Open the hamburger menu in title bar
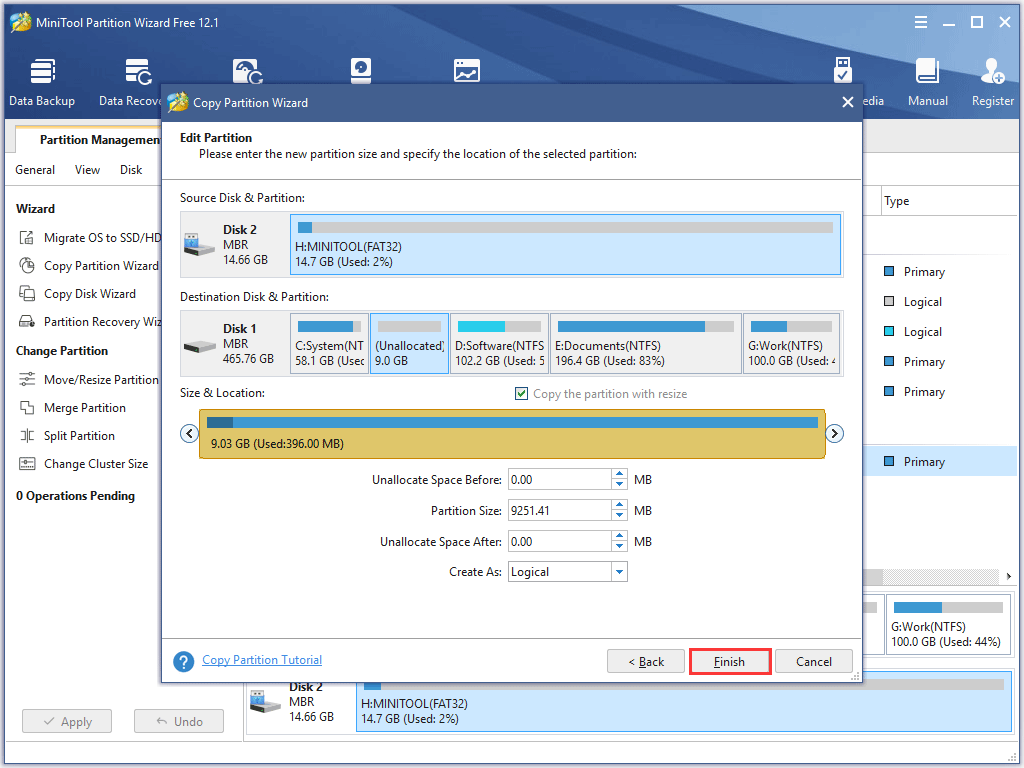The width and height of the screenshot is (1024, 768). tap(921, 22)
